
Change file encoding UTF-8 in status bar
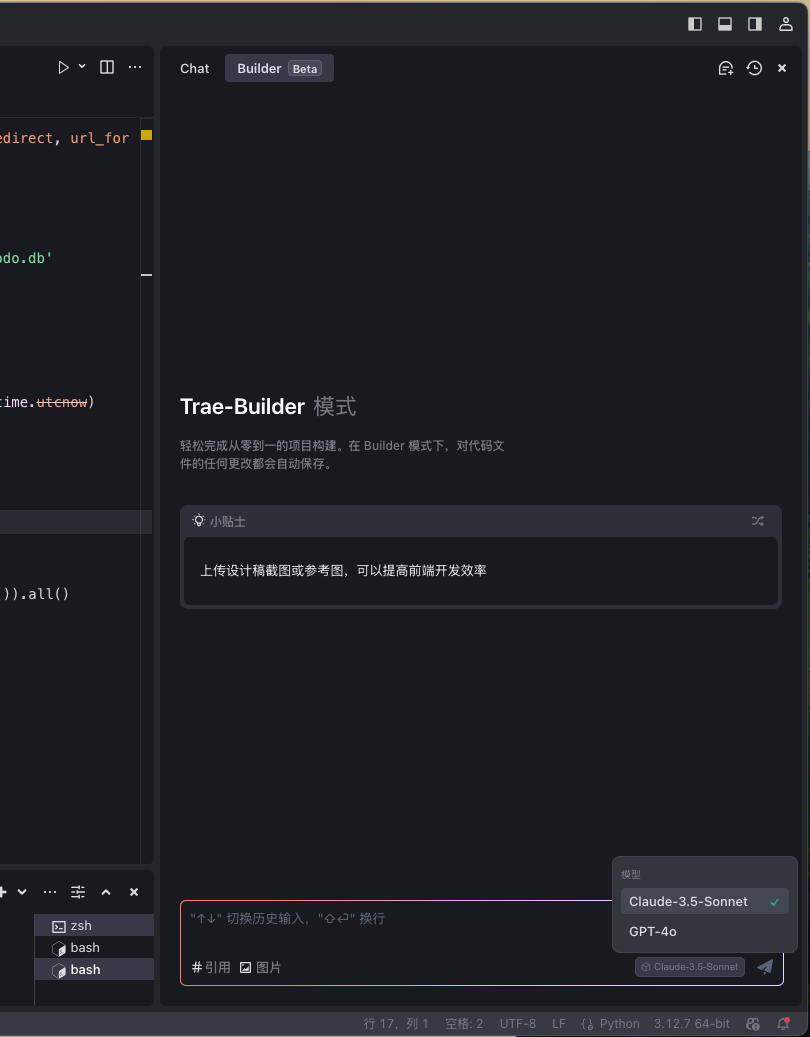(x=518, y=1024)
